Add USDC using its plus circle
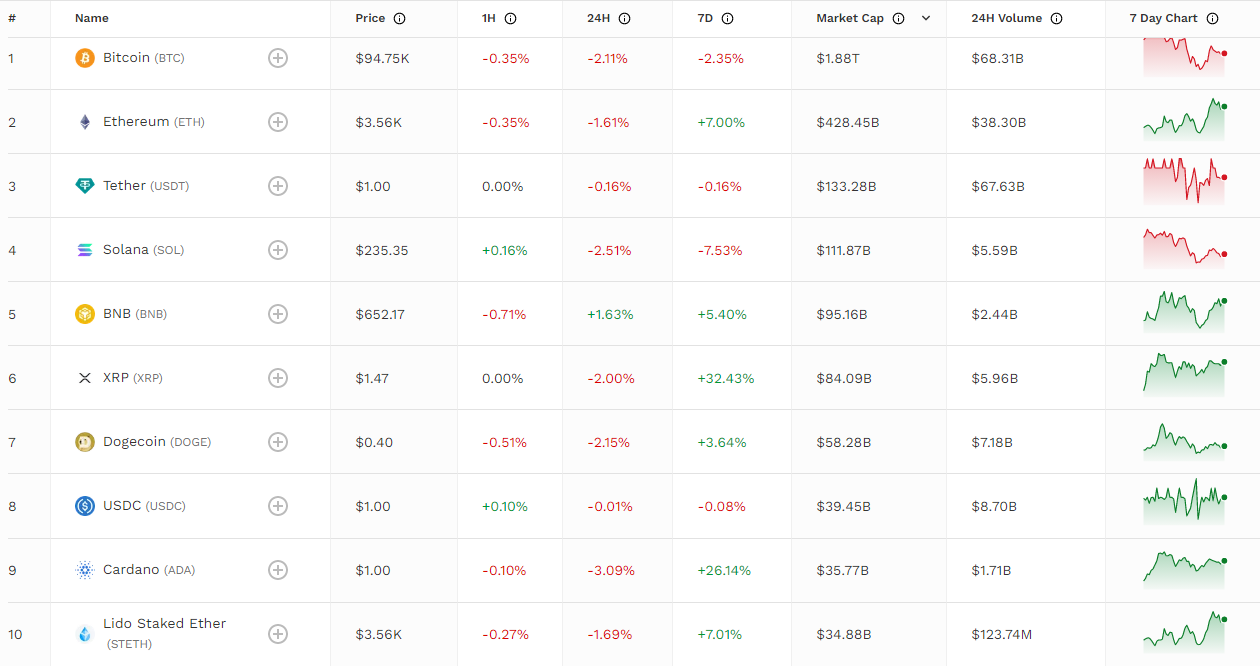 click(x=278, y=506)
